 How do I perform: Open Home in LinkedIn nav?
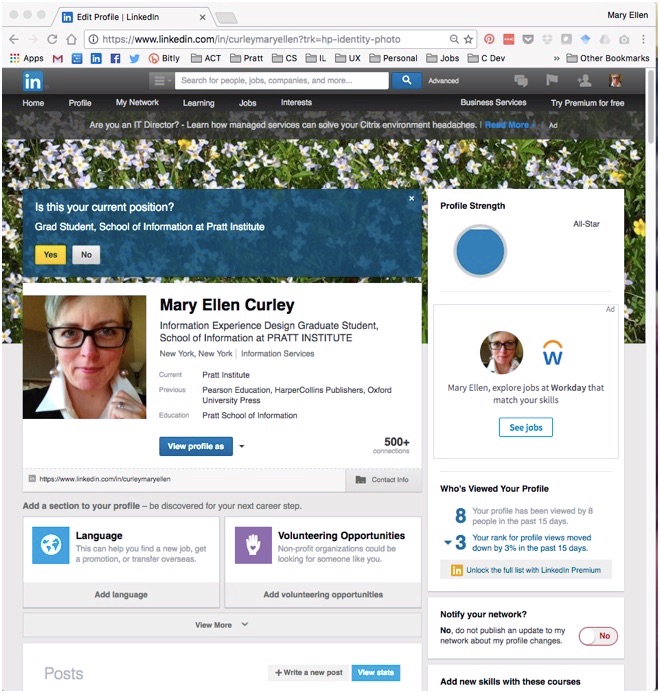pos(33,103)
